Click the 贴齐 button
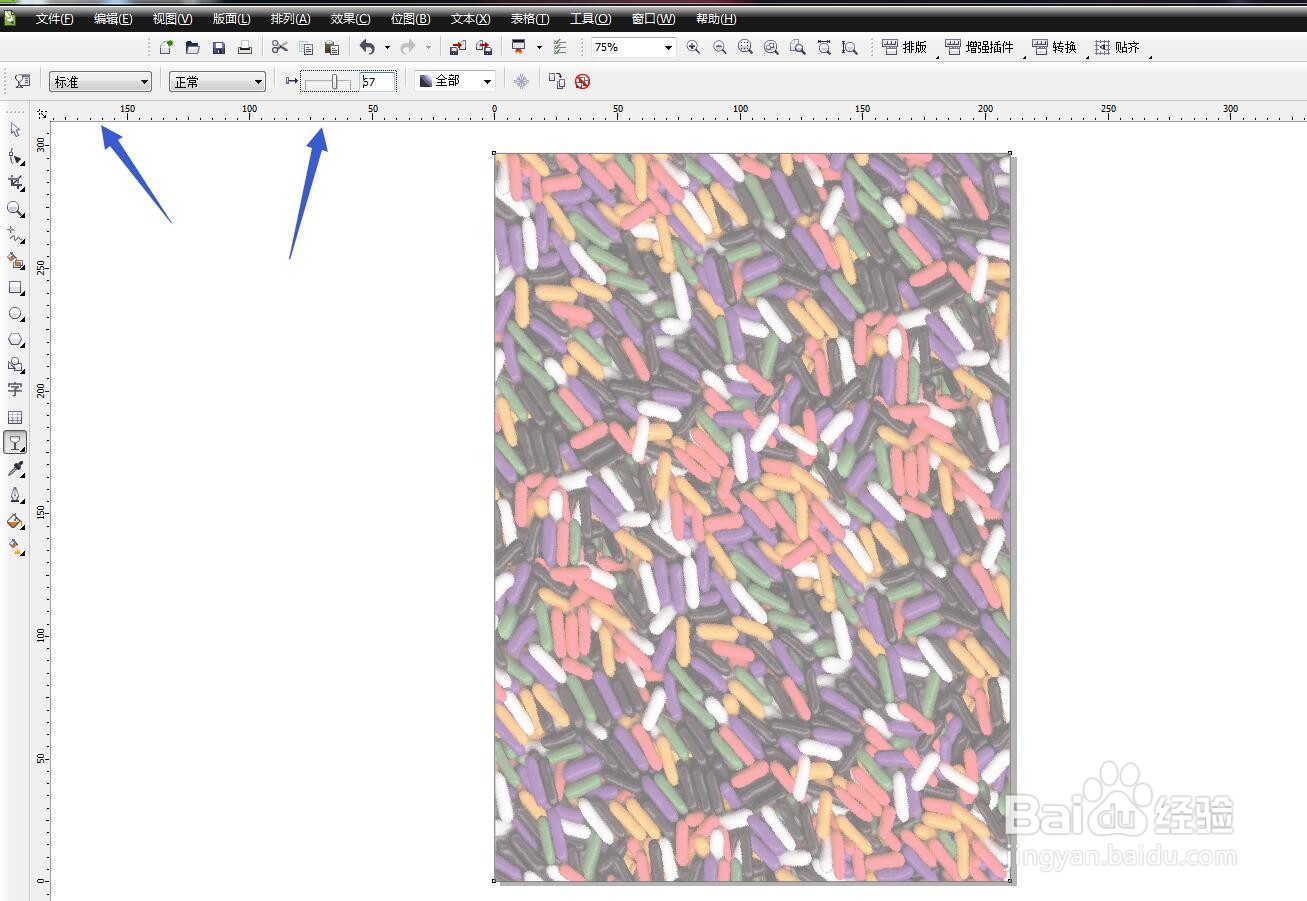The width and height of the screenshot is (1307, 901). click(1117, 47)
